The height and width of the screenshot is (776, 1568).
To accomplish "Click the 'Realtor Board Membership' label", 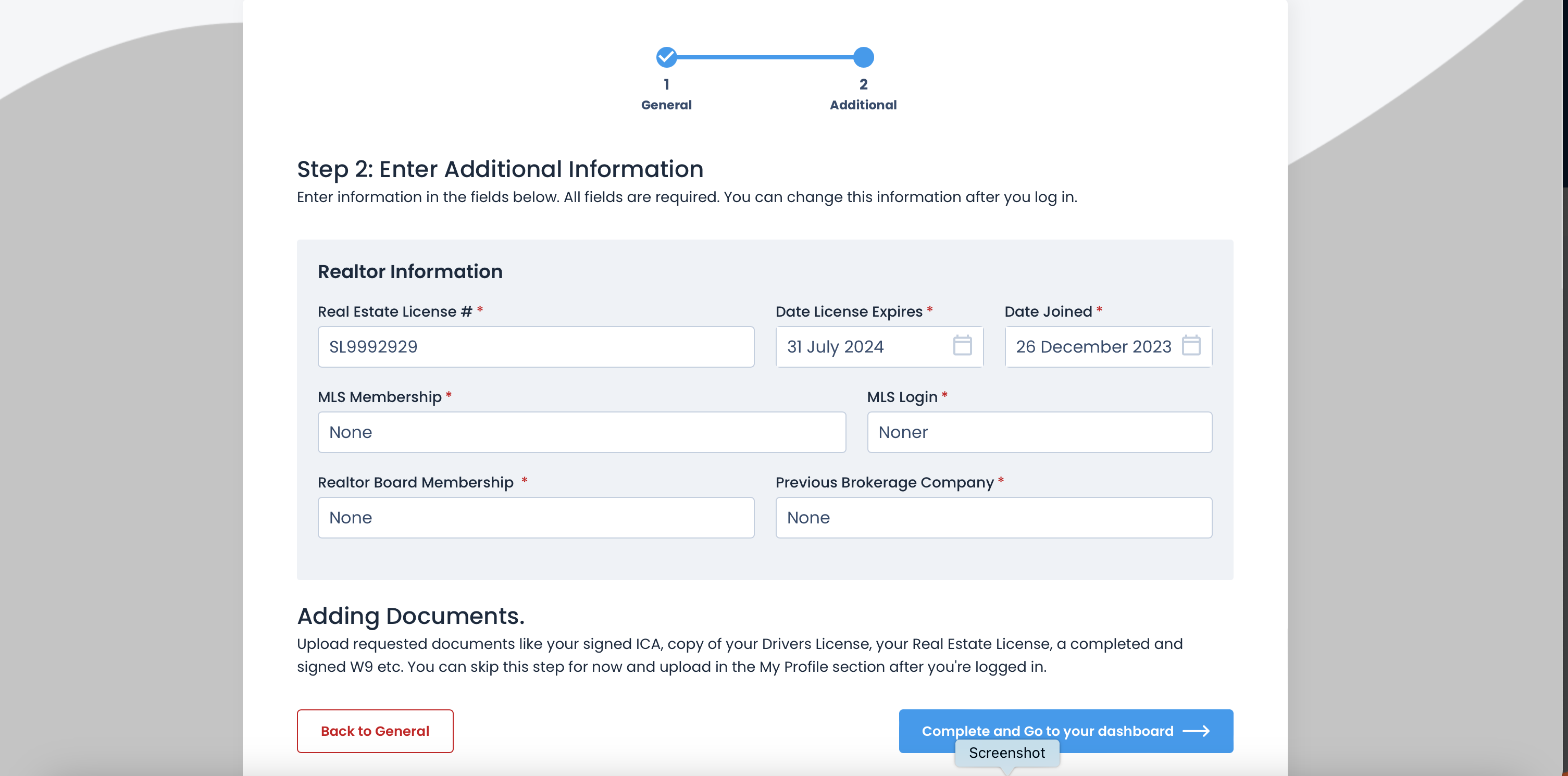I will click(x=416, y=482).
